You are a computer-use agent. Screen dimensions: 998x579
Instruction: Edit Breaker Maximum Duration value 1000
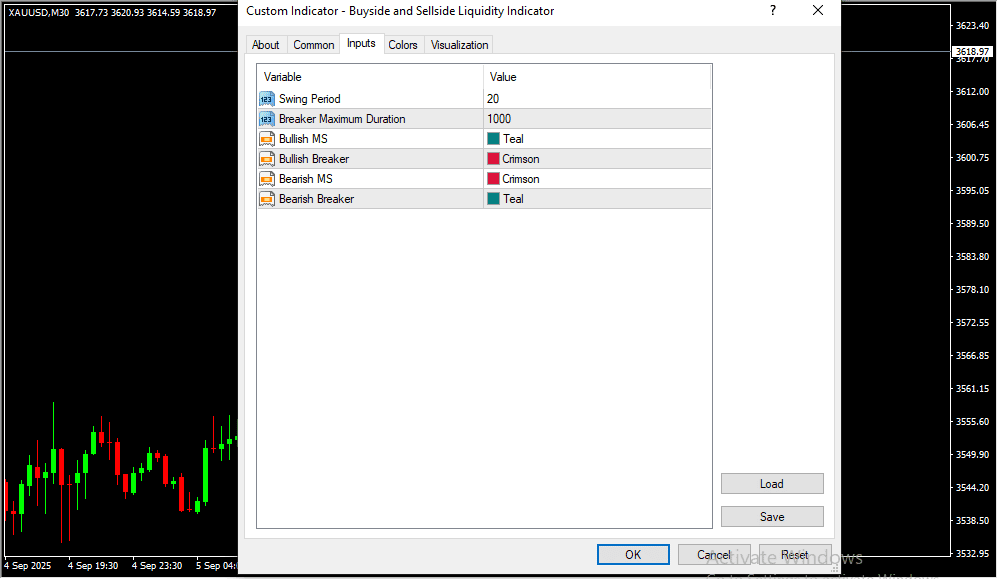click(596, 119)
